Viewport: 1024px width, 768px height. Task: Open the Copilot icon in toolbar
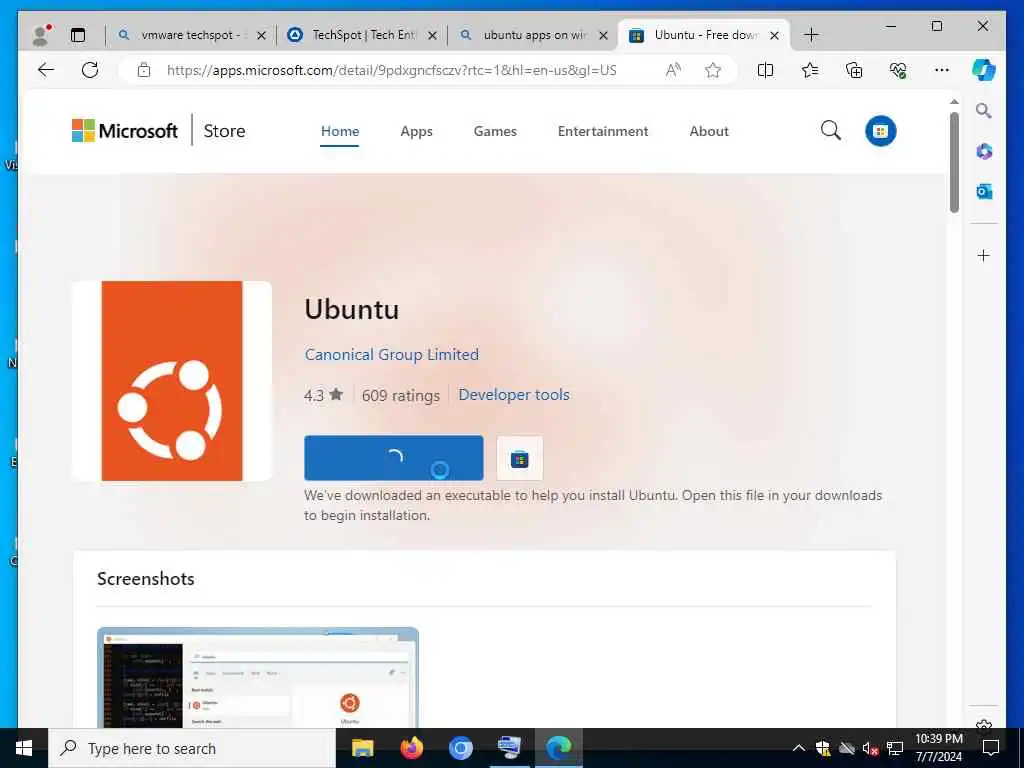[x=984, y=70]
